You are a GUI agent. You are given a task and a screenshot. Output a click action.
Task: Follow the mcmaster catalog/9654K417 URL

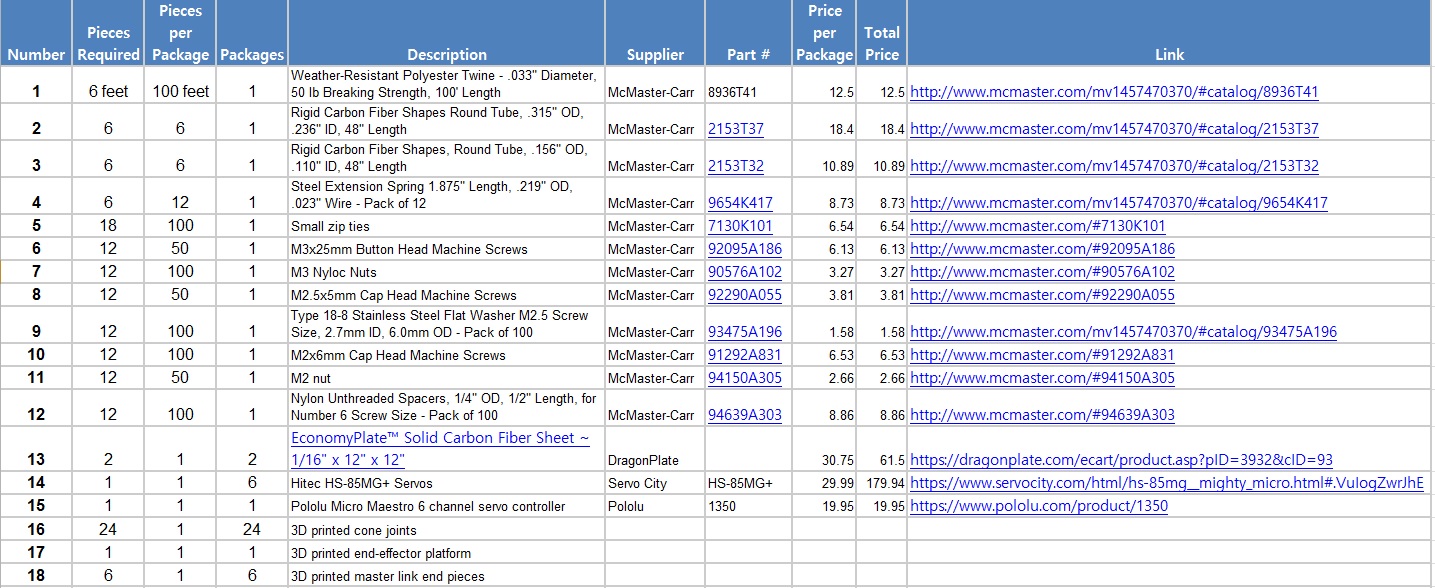tap(1119, 203)
